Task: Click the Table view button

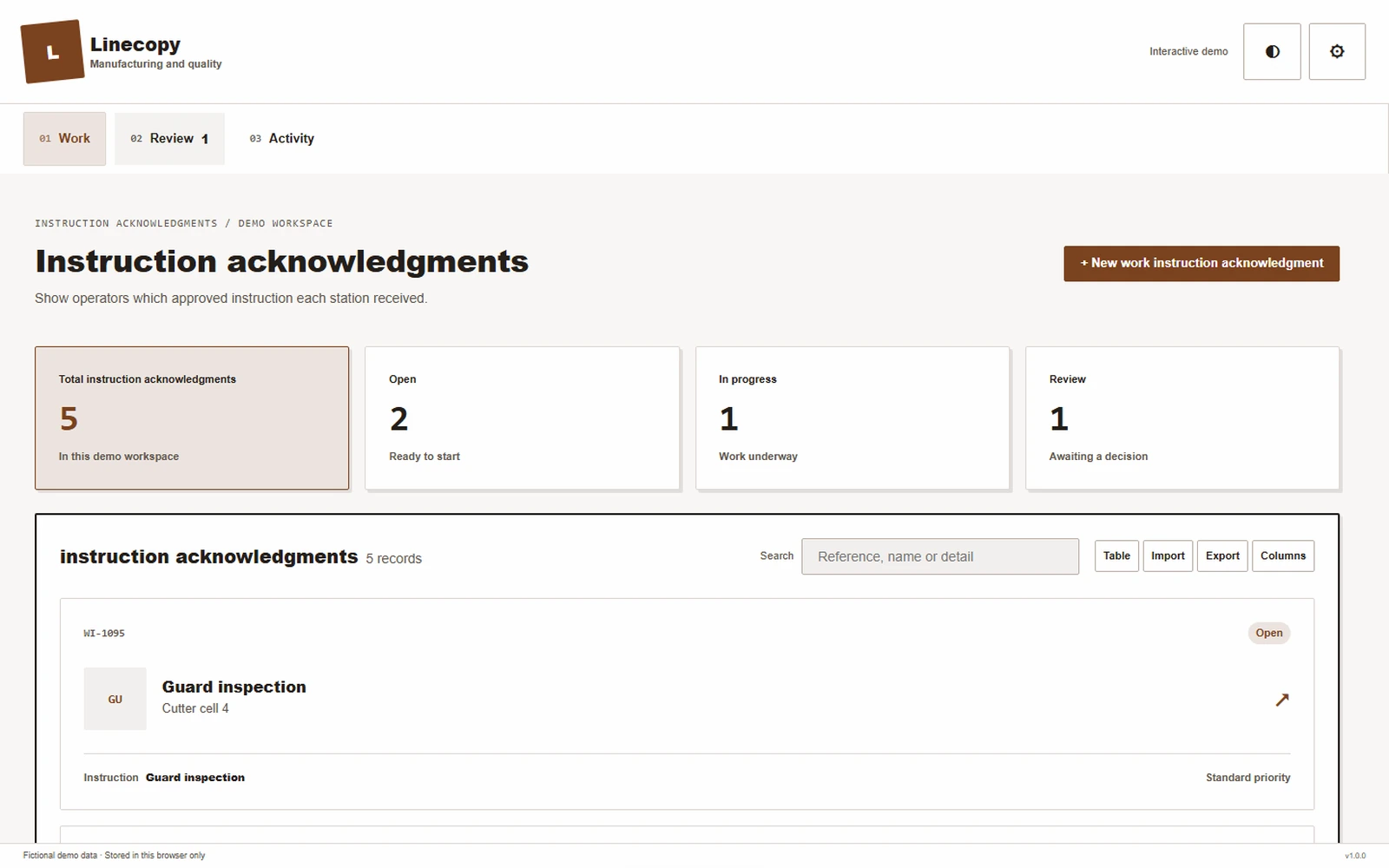Action: pyautogui.click(x=1116, y=556)
